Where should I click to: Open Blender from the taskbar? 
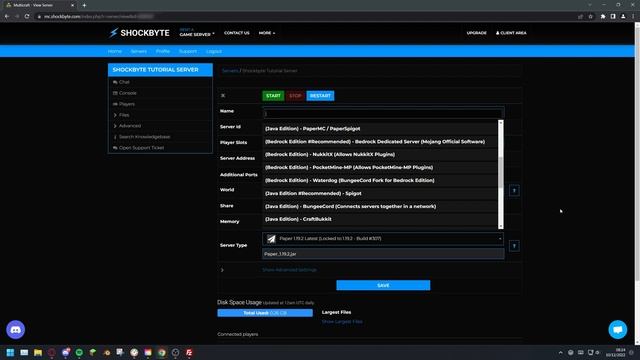[x=107, y=352]
